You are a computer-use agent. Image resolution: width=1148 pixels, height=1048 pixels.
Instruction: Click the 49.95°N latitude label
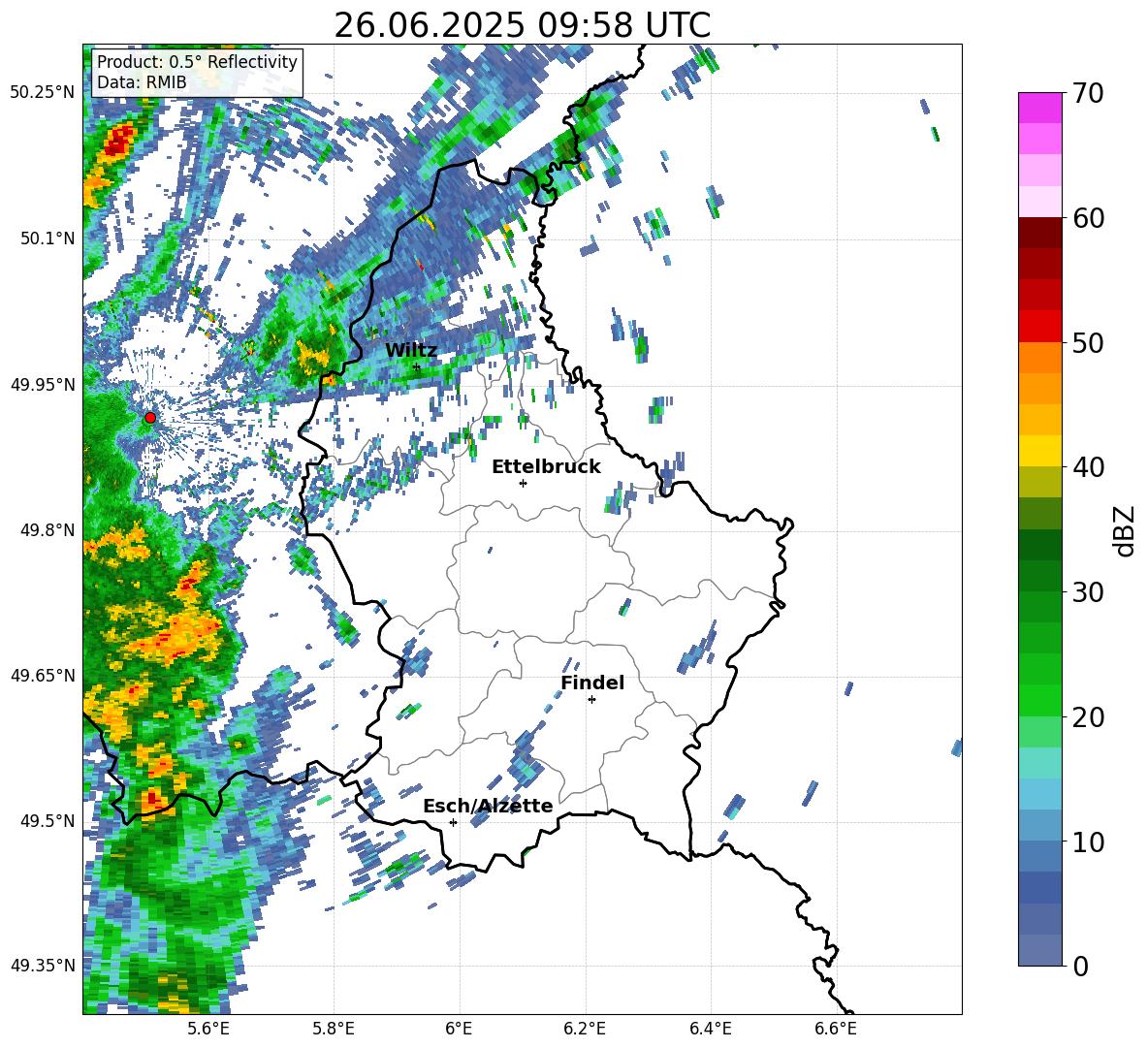coord(43,384)
